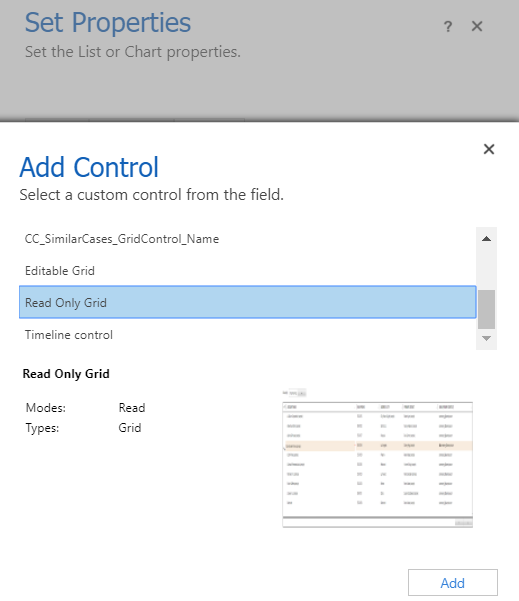Click the Set Properties title
The width and height of the screenshot is (519, 601).
pos(108,23)
